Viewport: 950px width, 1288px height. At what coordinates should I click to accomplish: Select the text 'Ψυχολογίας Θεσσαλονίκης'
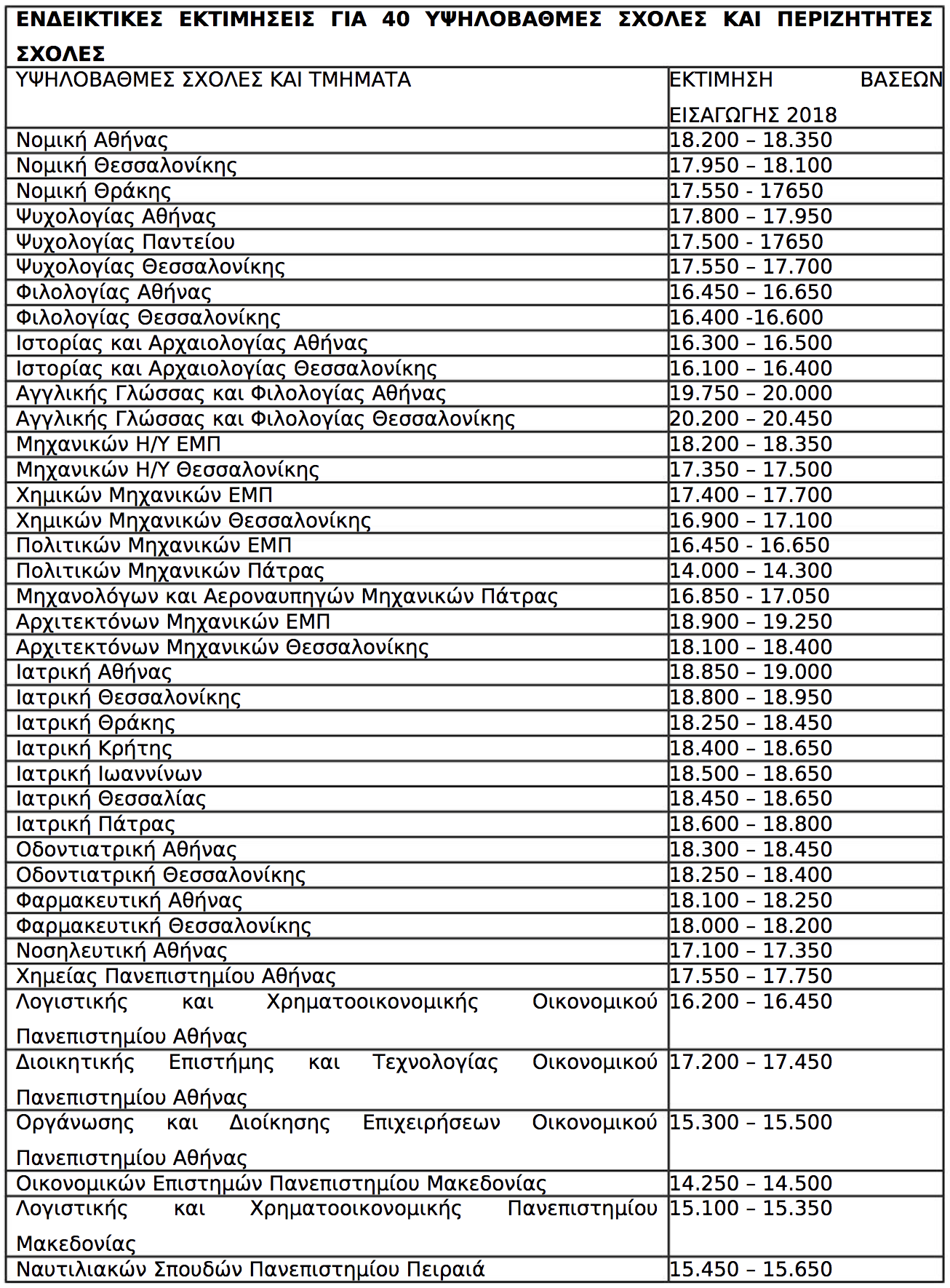pos(151,267)
